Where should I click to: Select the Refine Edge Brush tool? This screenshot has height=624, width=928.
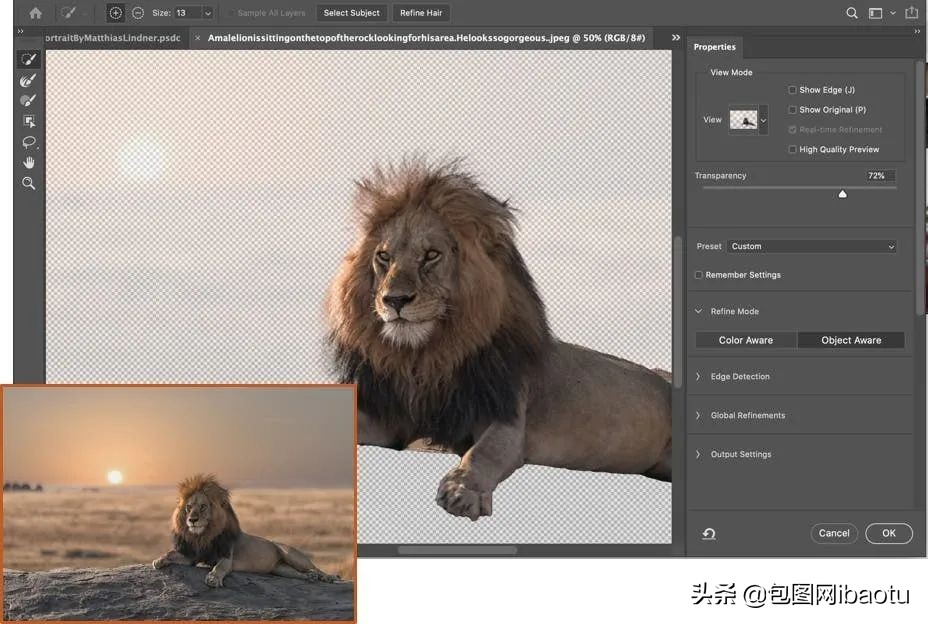pyautogui.click(x=28, y=80)
